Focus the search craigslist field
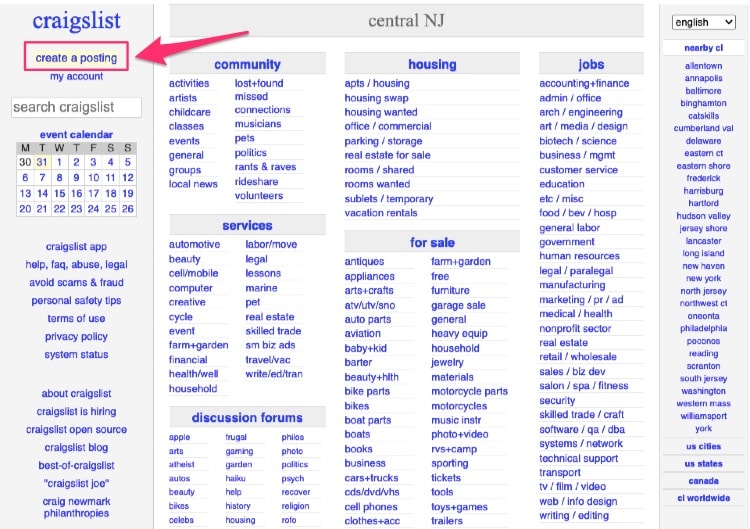The height and width of the screenshot is (529, 750). [x=76, y=107]
